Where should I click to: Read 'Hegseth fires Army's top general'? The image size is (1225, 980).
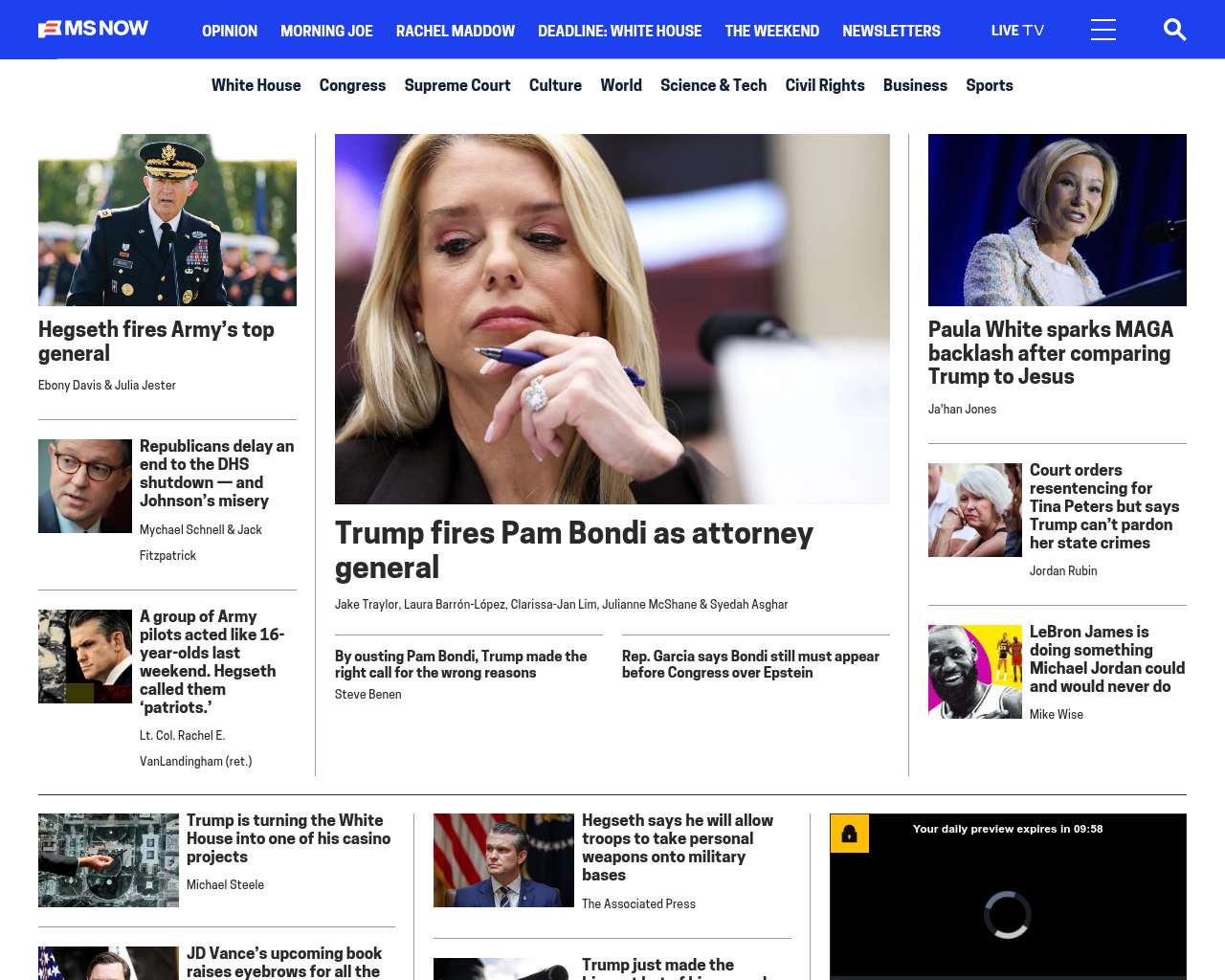click(x=156, y=342)
